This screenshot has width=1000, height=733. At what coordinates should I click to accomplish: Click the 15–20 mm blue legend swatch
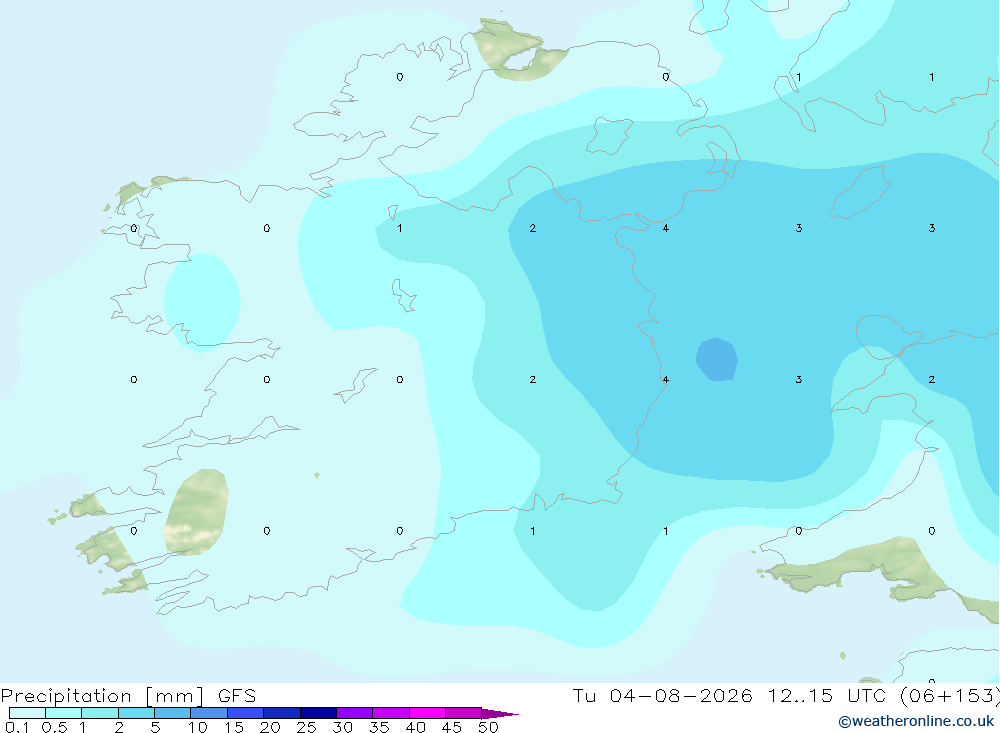click(245, 713)
